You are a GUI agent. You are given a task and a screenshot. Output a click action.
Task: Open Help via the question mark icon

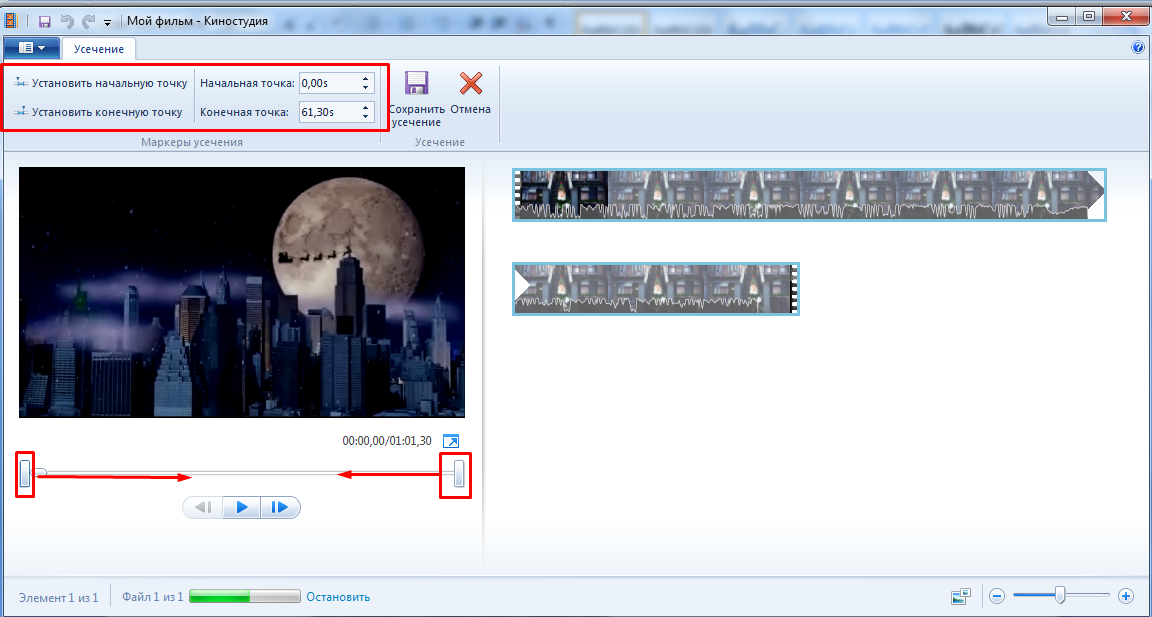pyautogui.click(x=1138, y=48)
